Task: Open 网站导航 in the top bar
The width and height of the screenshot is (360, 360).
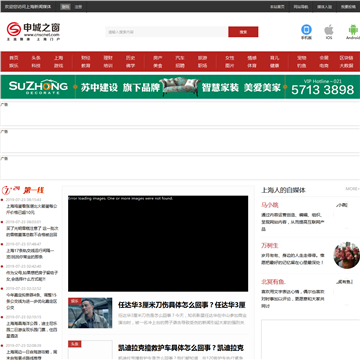Action: 301,7
